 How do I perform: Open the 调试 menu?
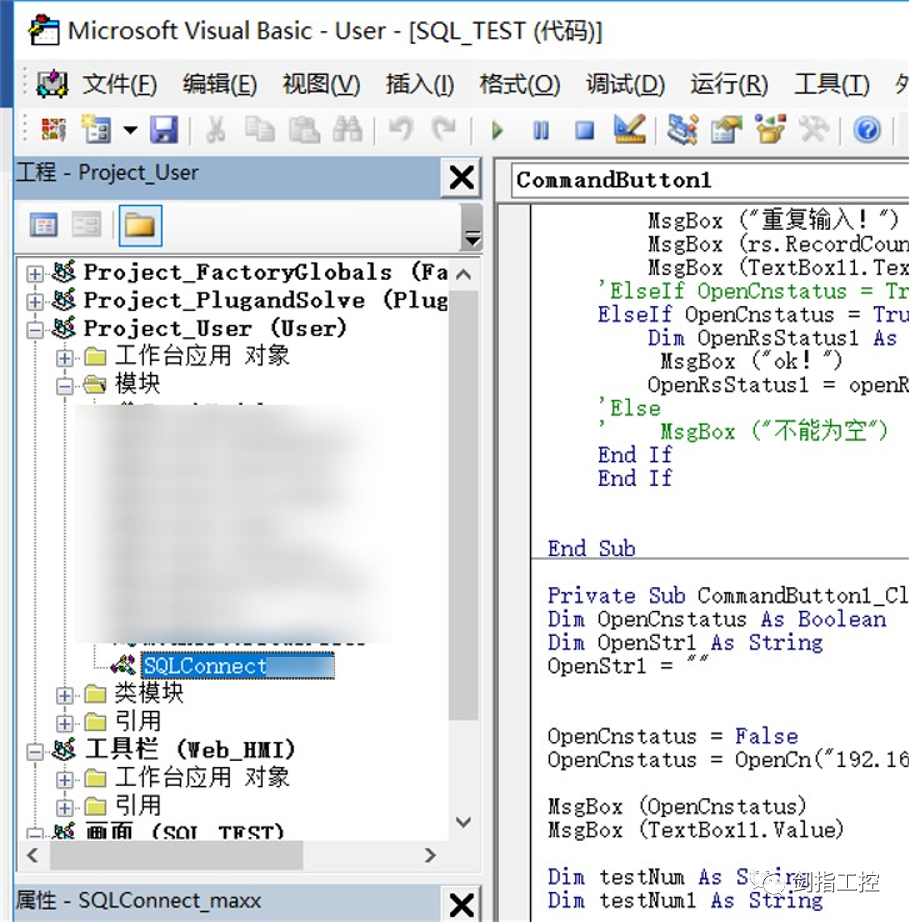coord(622,84)
